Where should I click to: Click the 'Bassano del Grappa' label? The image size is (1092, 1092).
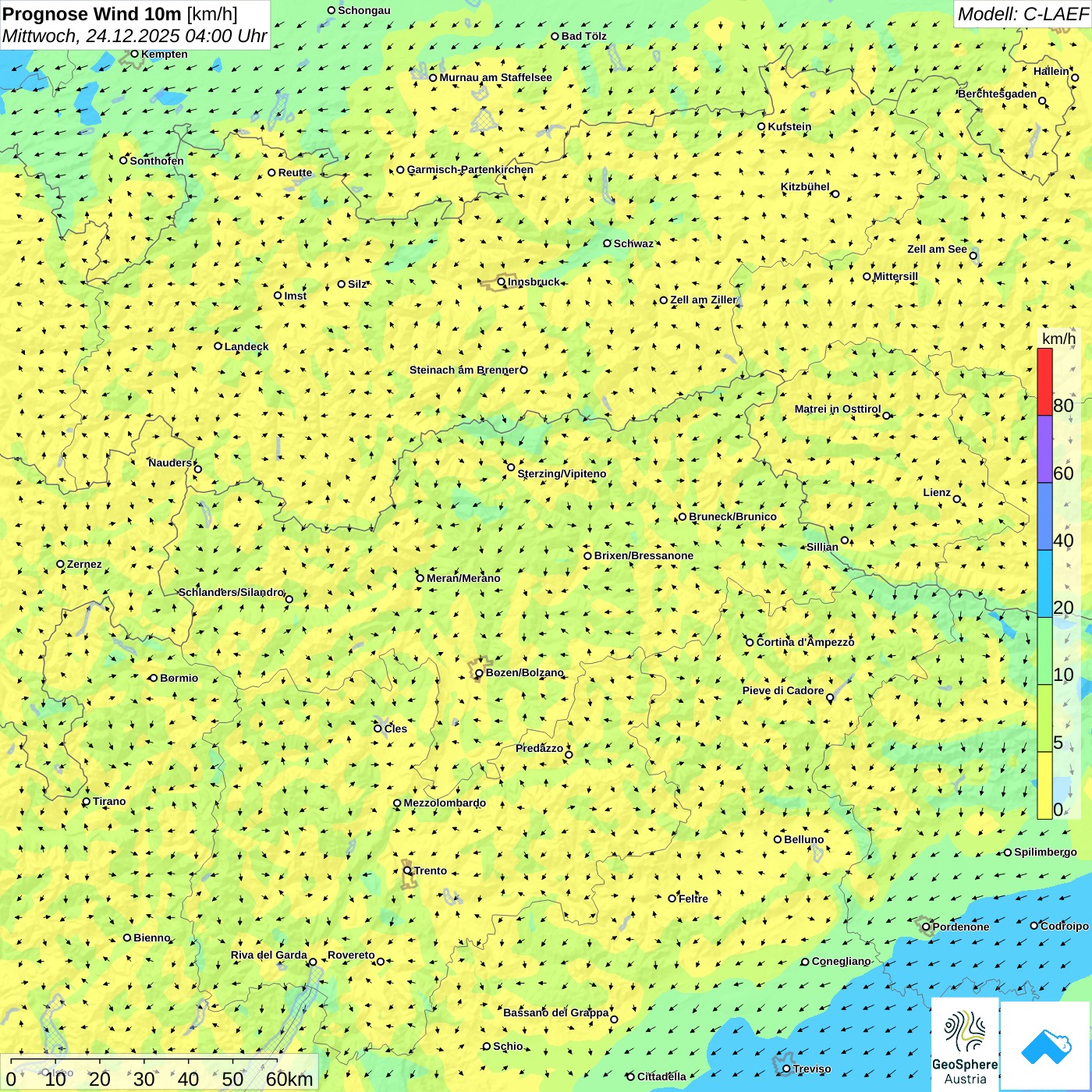556,1012
